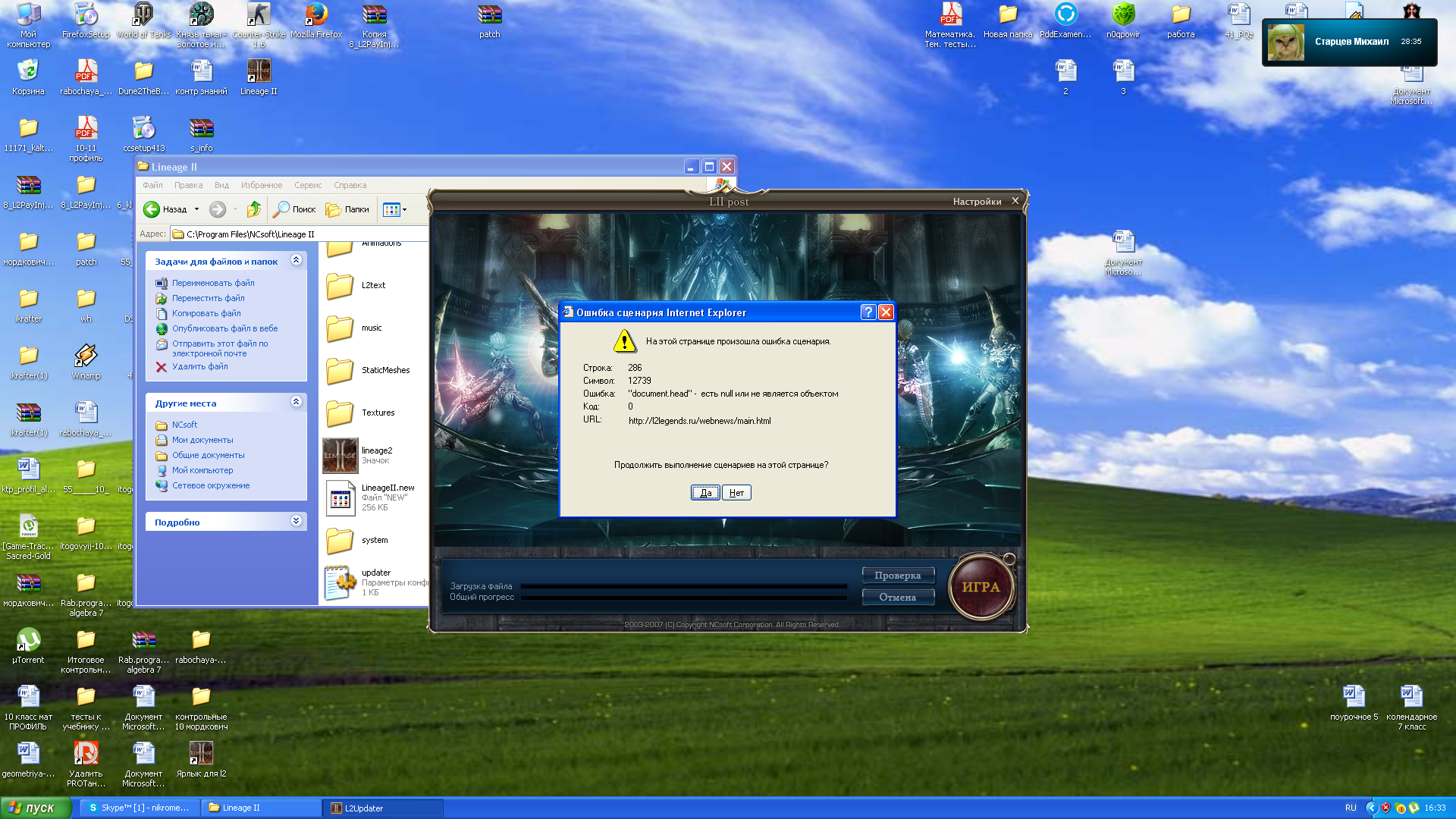Click the Winamp desktop icon
This screenshot has width=1456, height=819.
(86, 362)
